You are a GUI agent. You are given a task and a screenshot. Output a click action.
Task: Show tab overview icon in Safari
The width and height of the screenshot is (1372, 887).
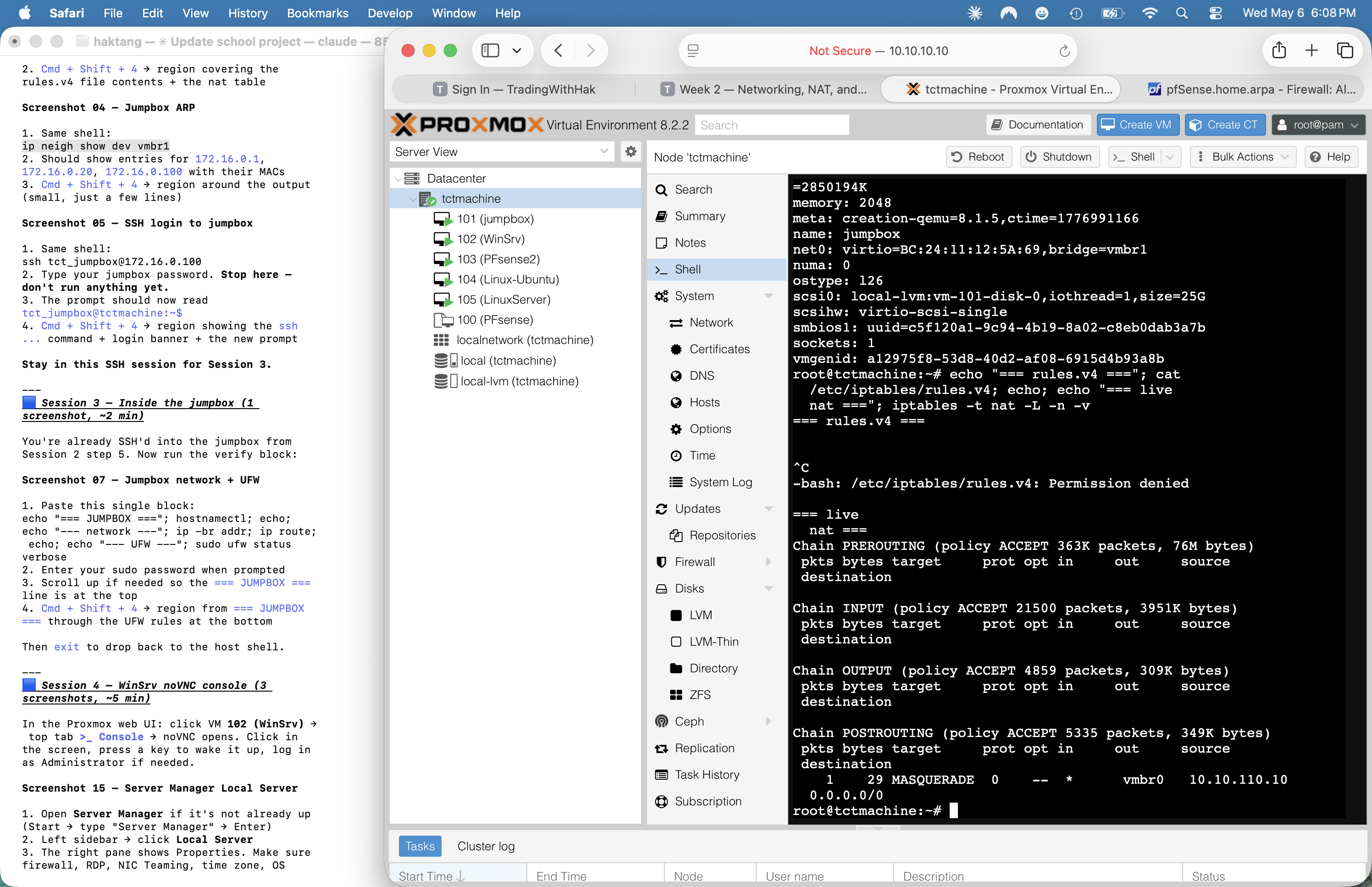(x=1345, y=51)
